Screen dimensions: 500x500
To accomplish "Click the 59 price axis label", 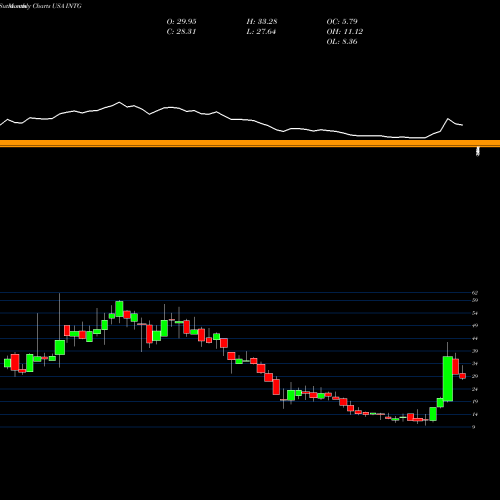I will pyautogui.click(x=475, y=300).
